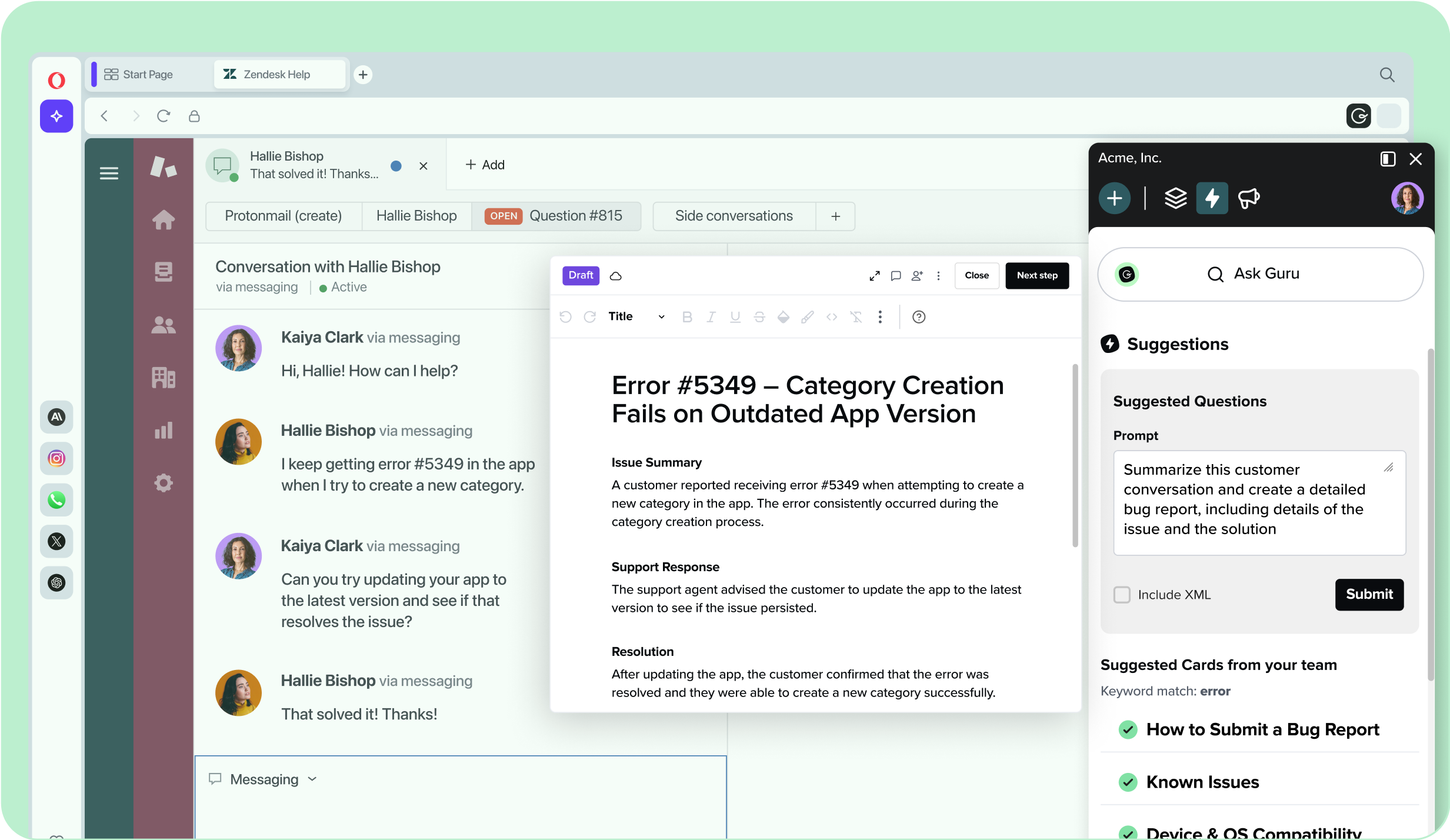Image resolution: width=1450 pixels, height=840 pixels.
Task: Apply italic formatting in draft editor
Action: tap(711, 317)
